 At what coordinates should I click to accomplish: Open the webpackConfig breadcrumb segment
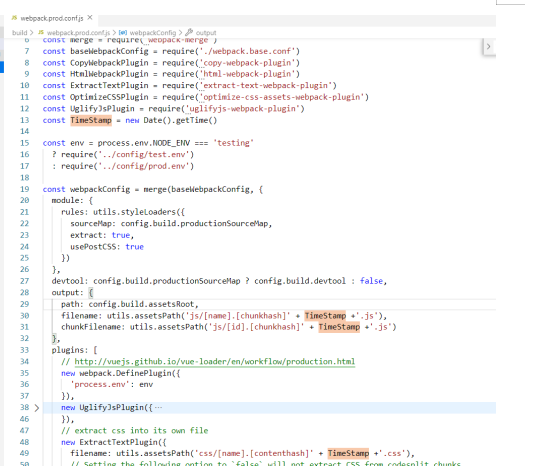coord(153,33)
